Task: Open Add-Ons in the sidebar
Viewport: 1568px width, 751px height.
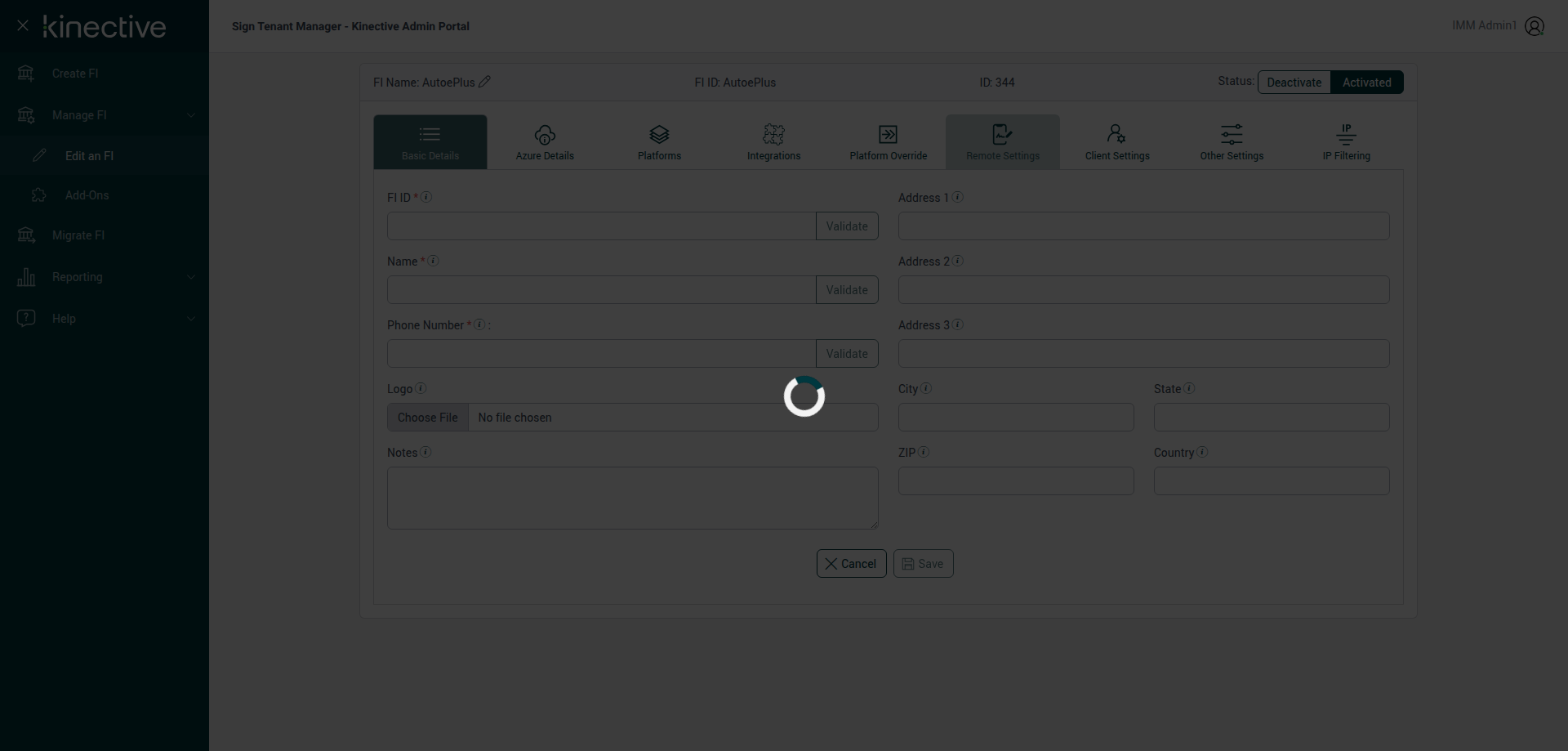Action: point(105,195)
